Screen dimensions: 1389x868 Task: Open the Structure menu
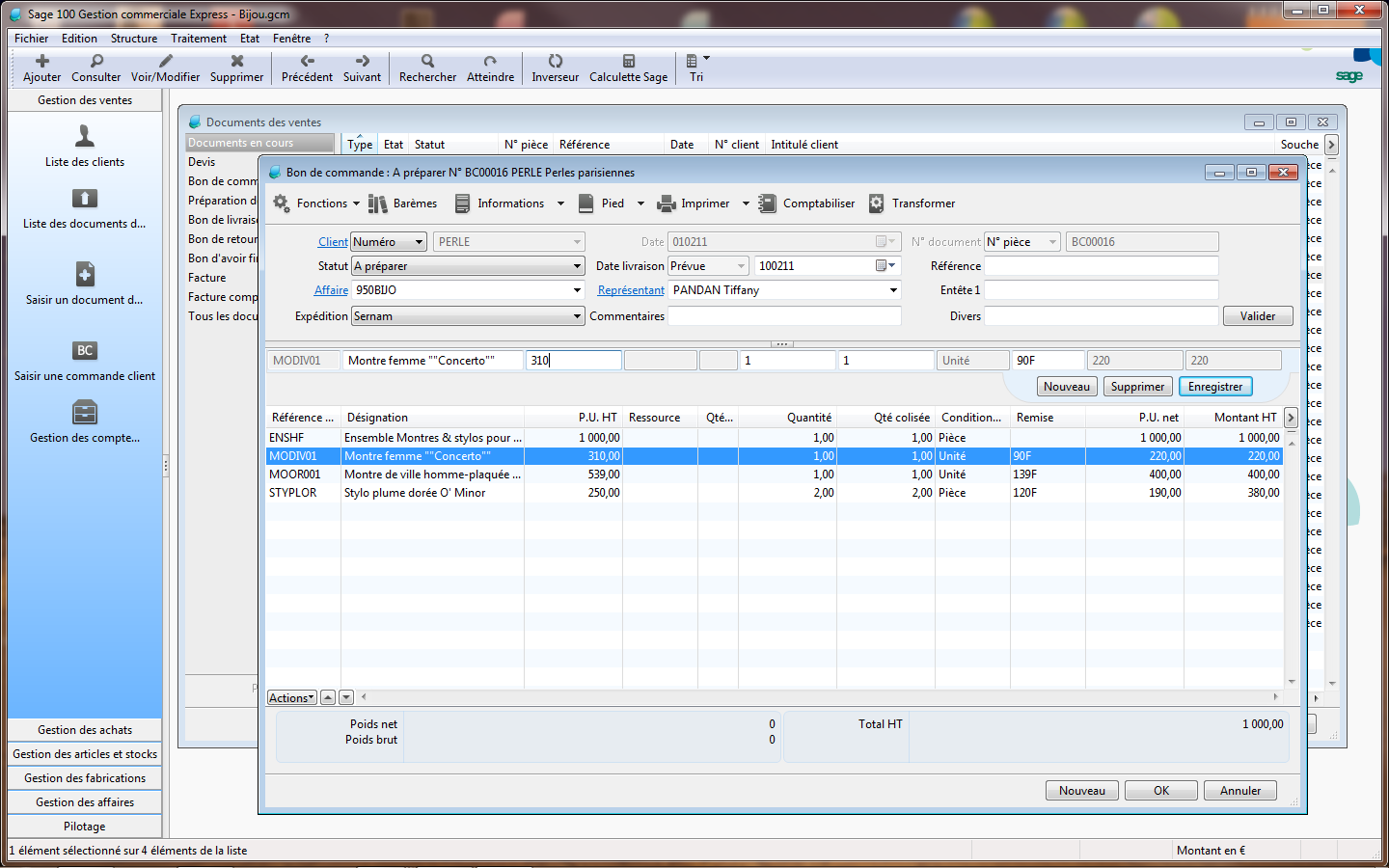coord(134,39)
